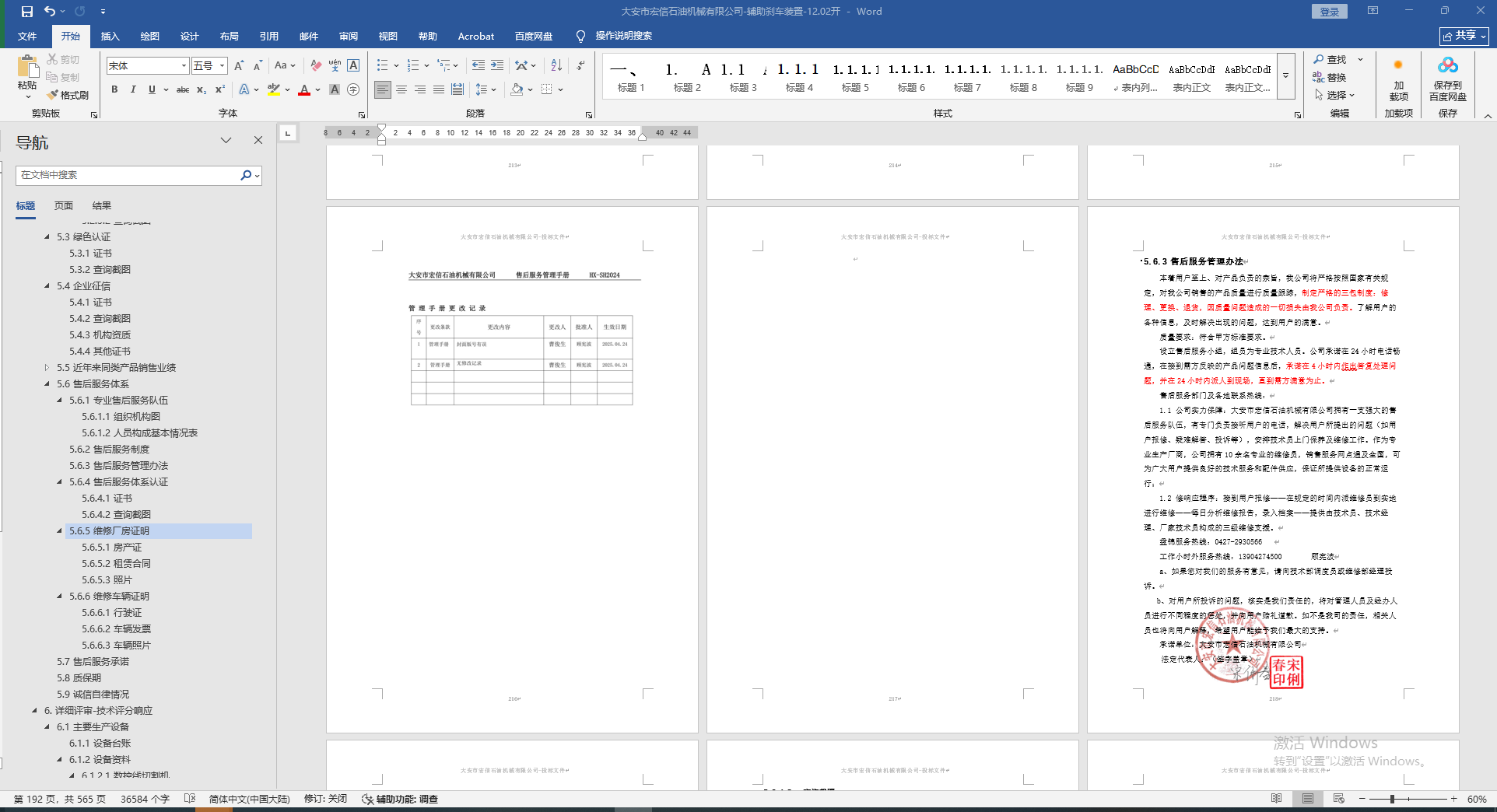
Task: Open line spacing options
Action: (x=486, y=89)
